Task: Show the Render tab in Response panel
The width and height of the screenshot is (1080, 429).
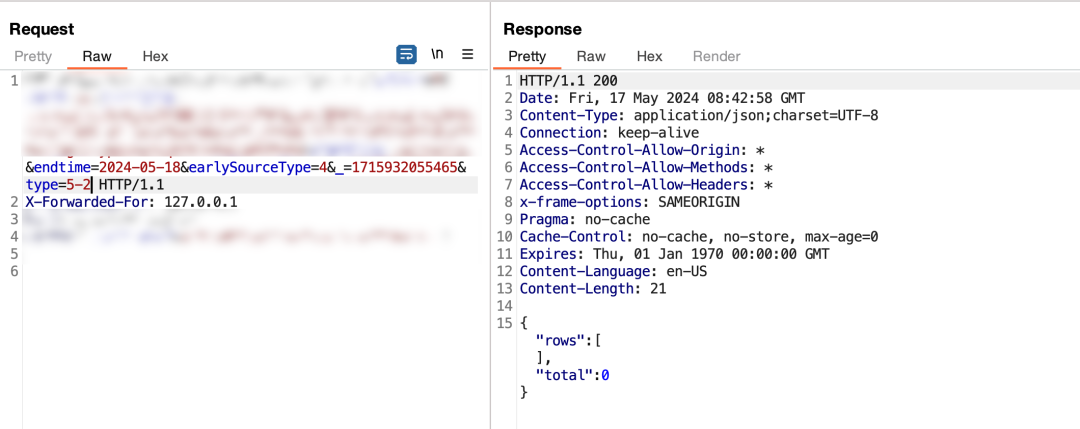Action: [x=716, y=57]
